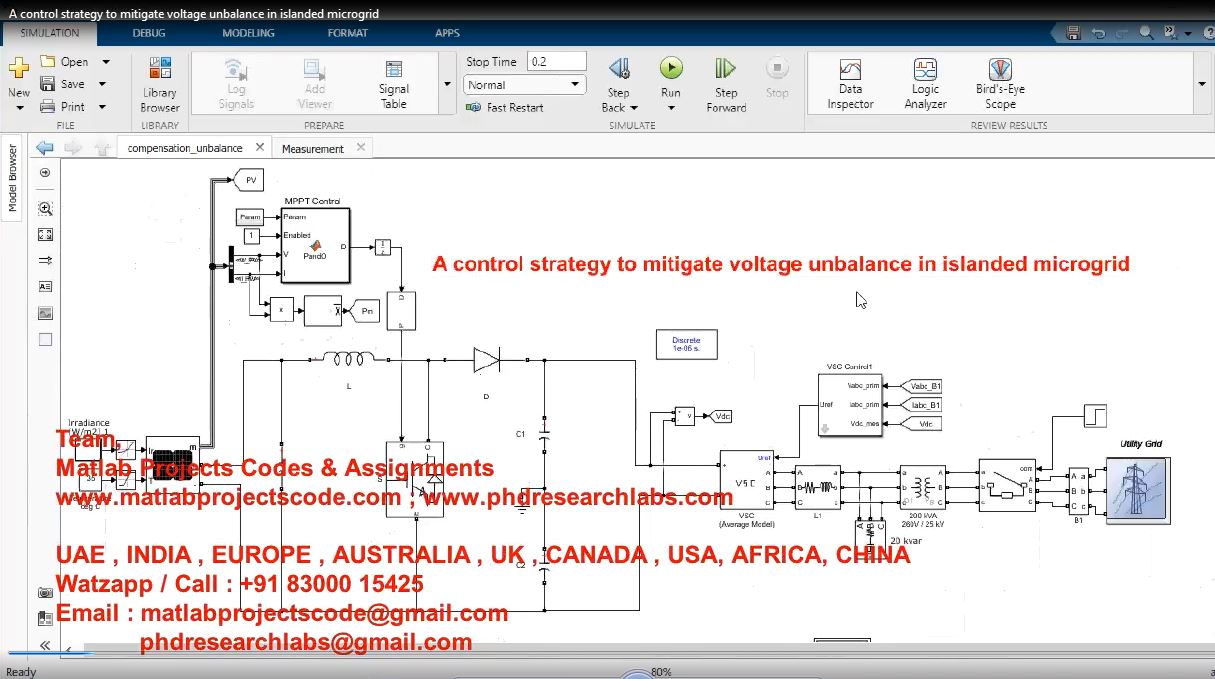This screenshot has width=1215, height=679.
Task: Select the Measurement tab
Action: click(x=312, y=149)
